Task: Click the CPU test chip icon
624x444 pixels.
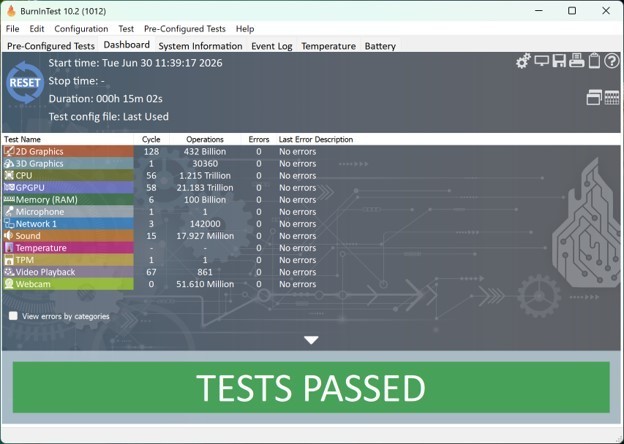Action: click(9, 175)
